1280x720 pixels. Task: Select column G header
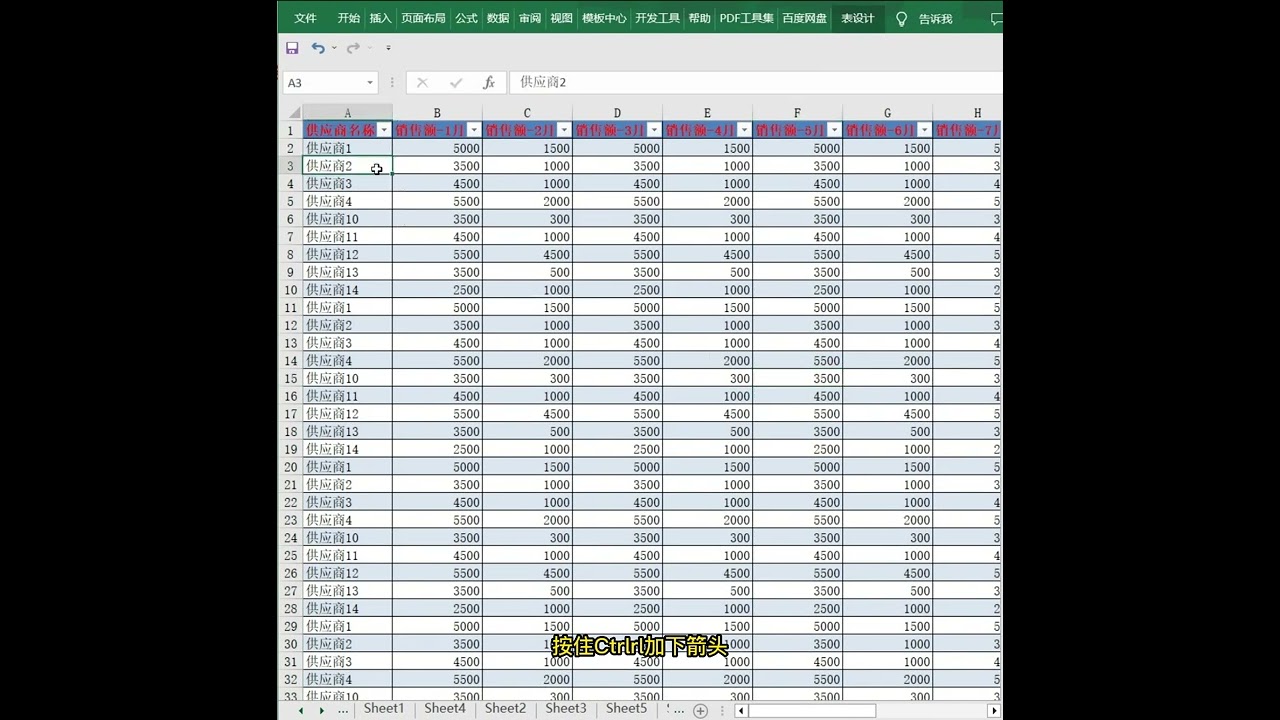(x=887, y=113)
